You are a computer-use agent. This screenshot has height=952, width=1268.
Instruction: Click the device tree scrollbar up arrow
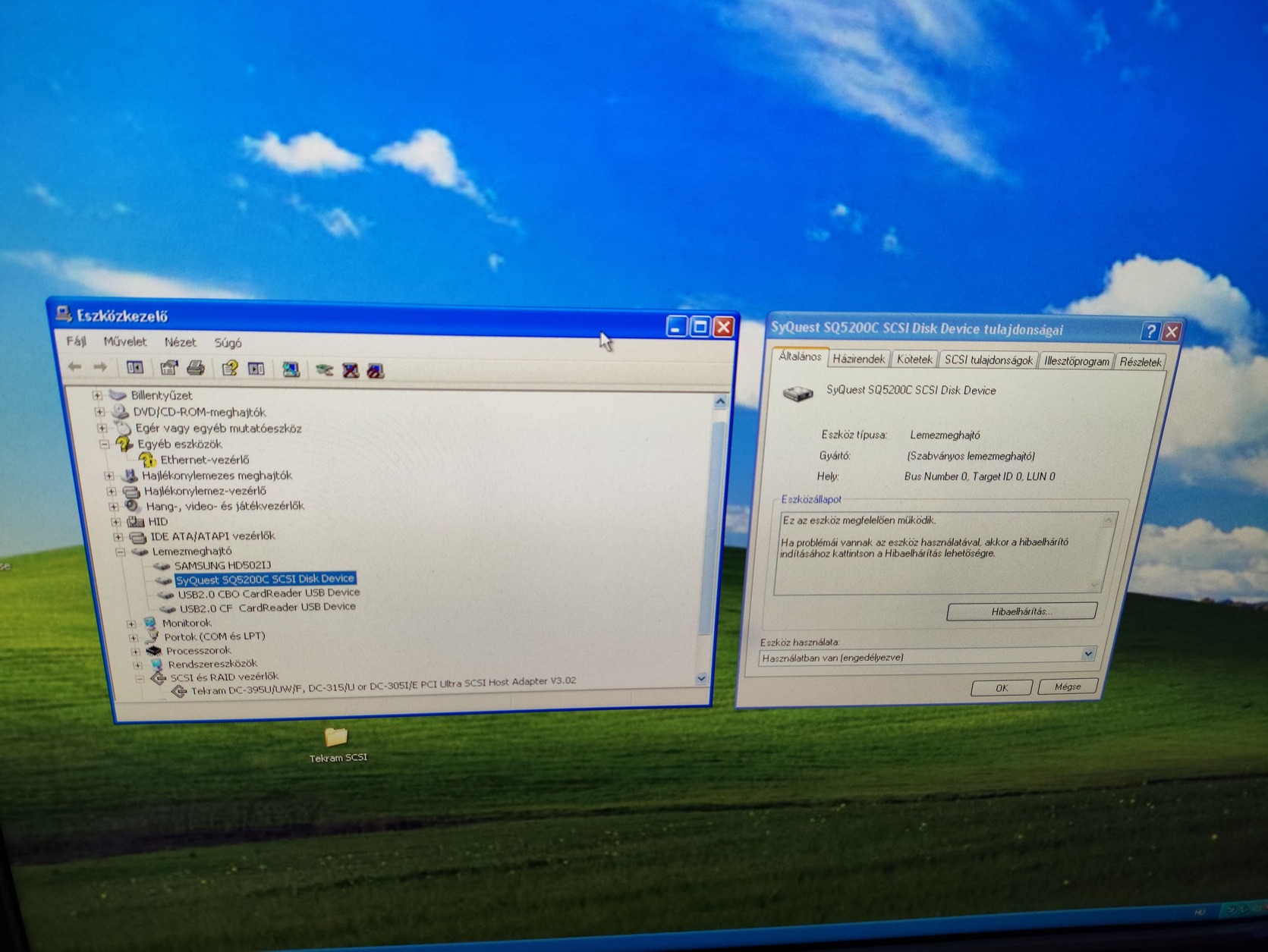(720, 401)
